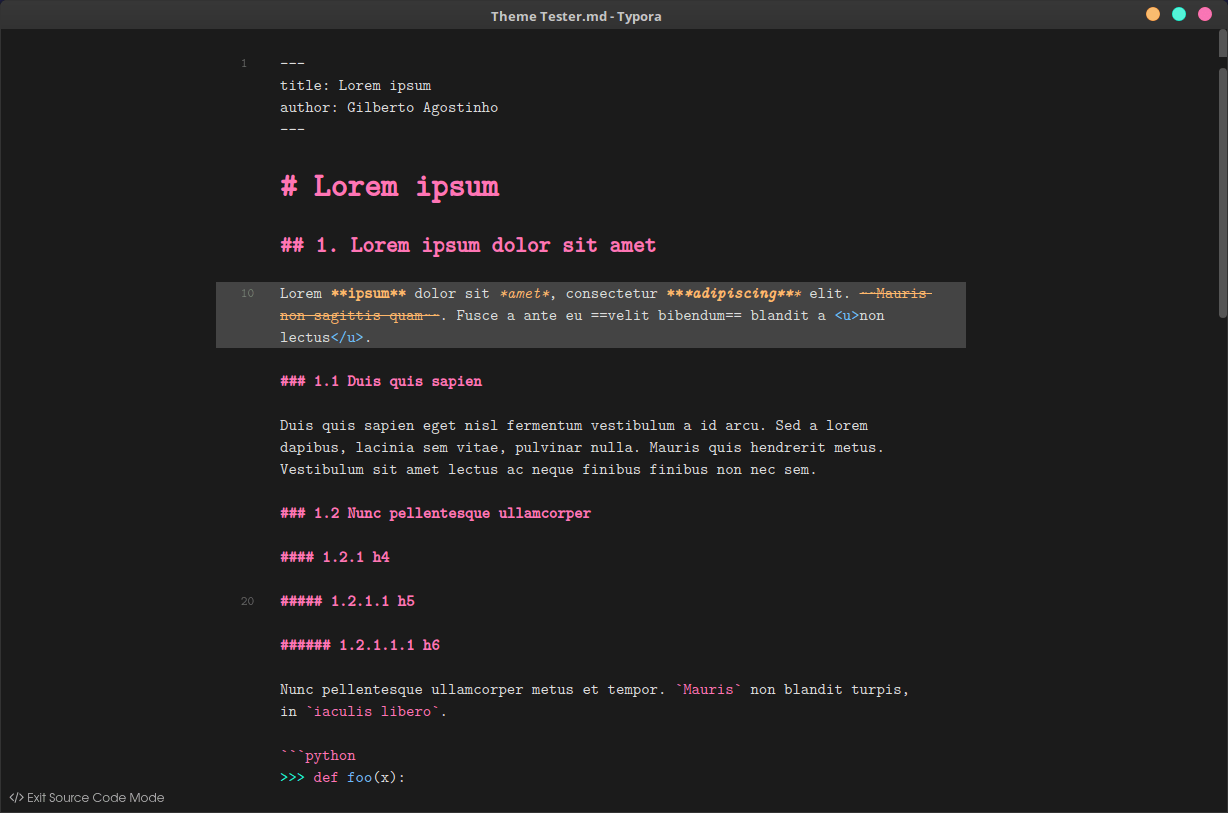Click the '#### 1.2.1 h4' heading

[335, 557]
